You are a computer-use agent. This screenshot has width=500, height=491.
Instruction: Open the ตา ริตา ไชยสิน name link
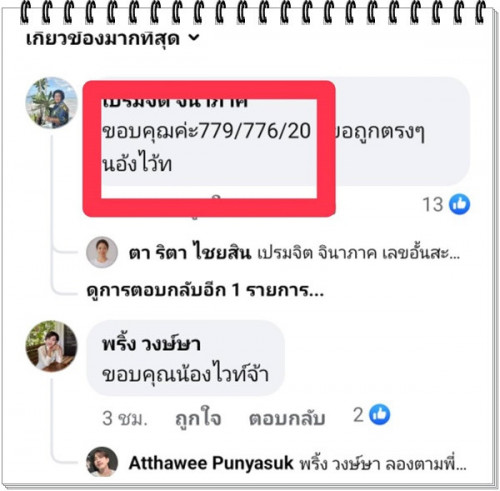click(x=190, y=253)
